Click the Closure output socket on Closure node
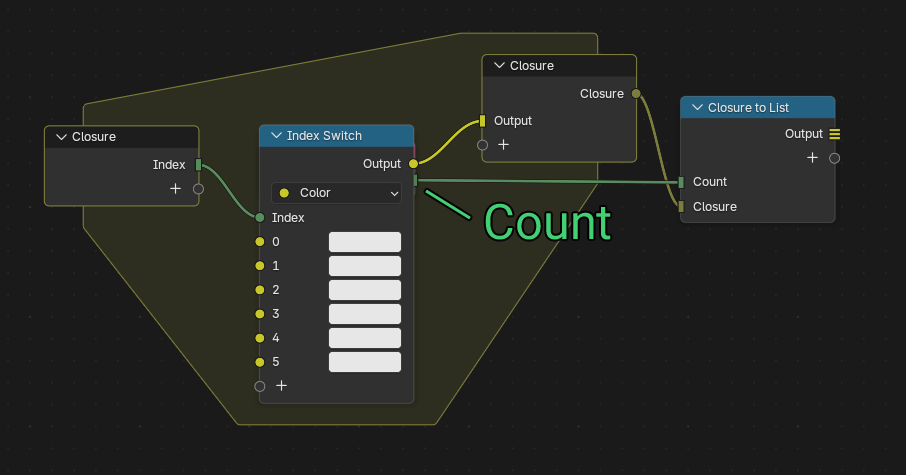The width and height of the screenshot is (906, 475). point(636,94)
